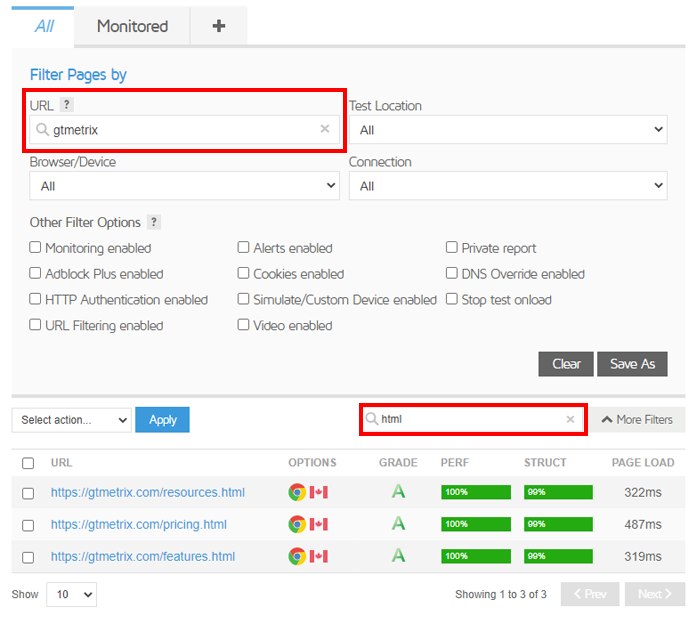Viewport: 694px width, 620px height.
Task: Select all rows with header checkbox
Action: click(28, 463)
